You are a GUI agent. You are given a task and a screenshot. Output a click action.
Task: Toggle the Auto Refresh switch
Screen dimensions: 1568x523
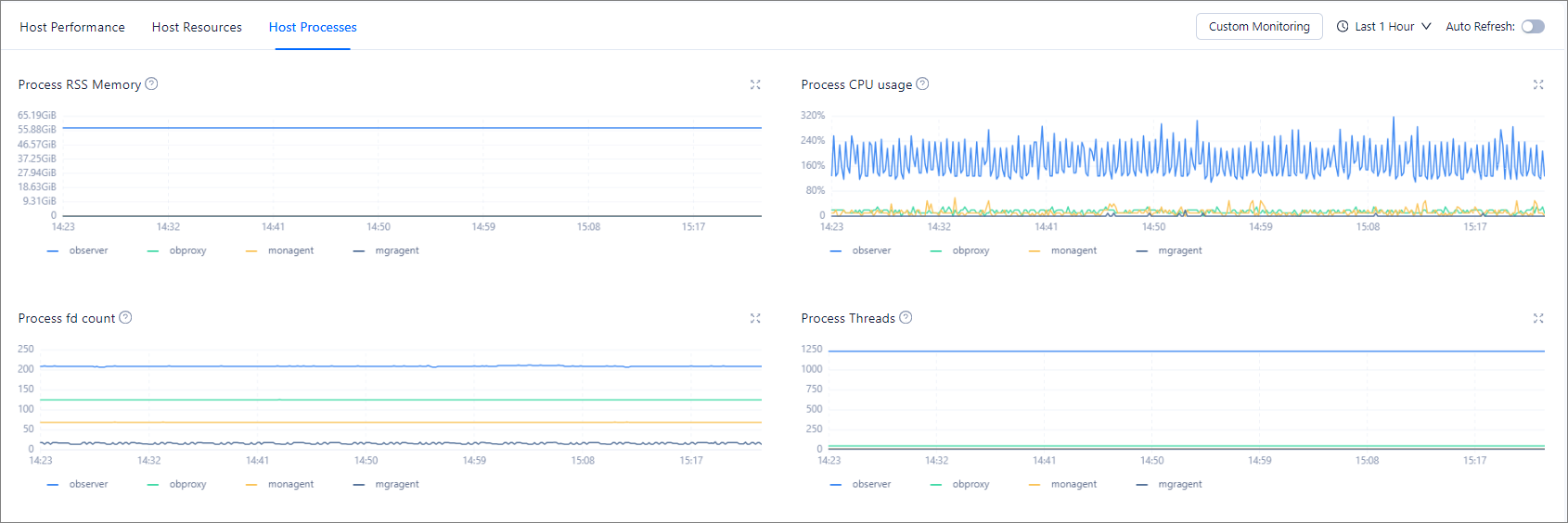pyautogui.click(x=1533, y=27)
